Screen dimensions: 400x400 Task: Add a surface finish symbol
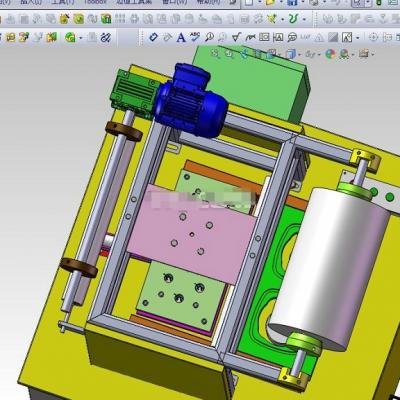point(236,37)
